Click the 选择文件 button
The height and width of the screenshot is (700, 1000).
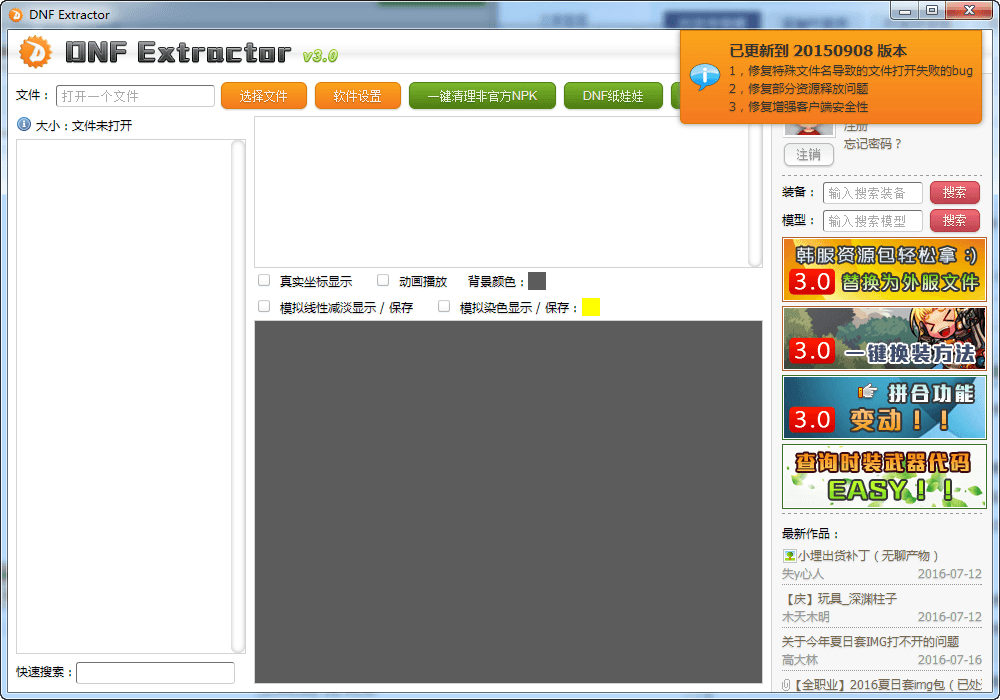coord(263,96)
